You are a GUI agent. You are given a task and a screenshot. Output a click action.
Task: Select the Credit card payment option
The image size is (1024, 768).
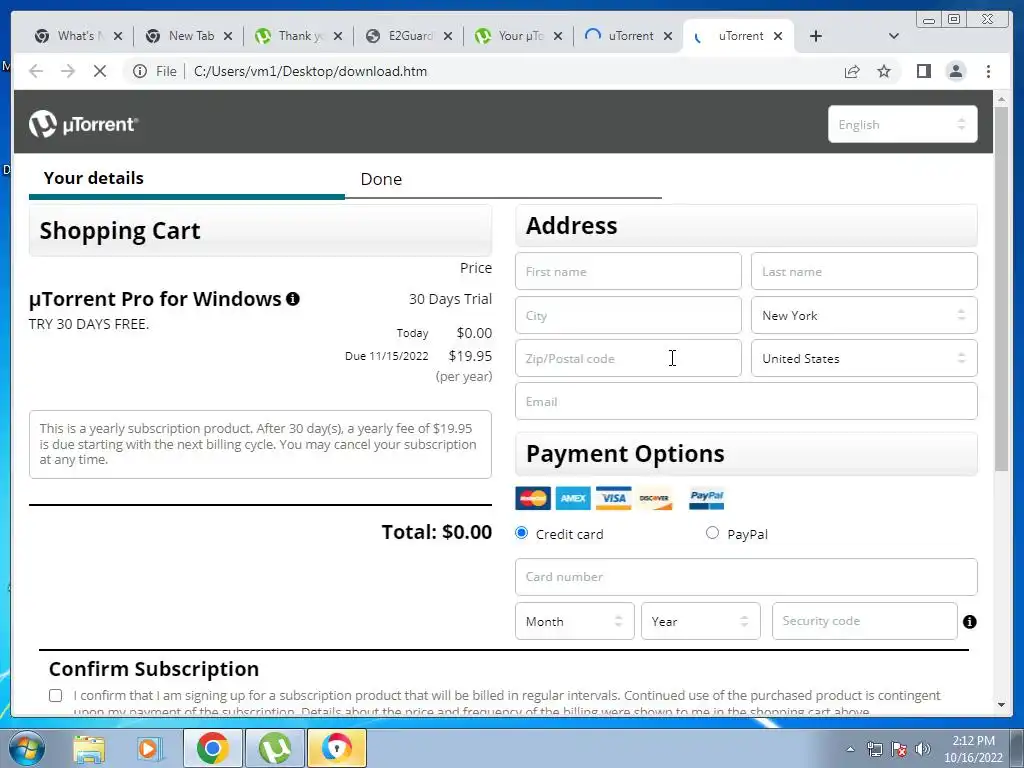pyautogui.click(x=521, y=533)
